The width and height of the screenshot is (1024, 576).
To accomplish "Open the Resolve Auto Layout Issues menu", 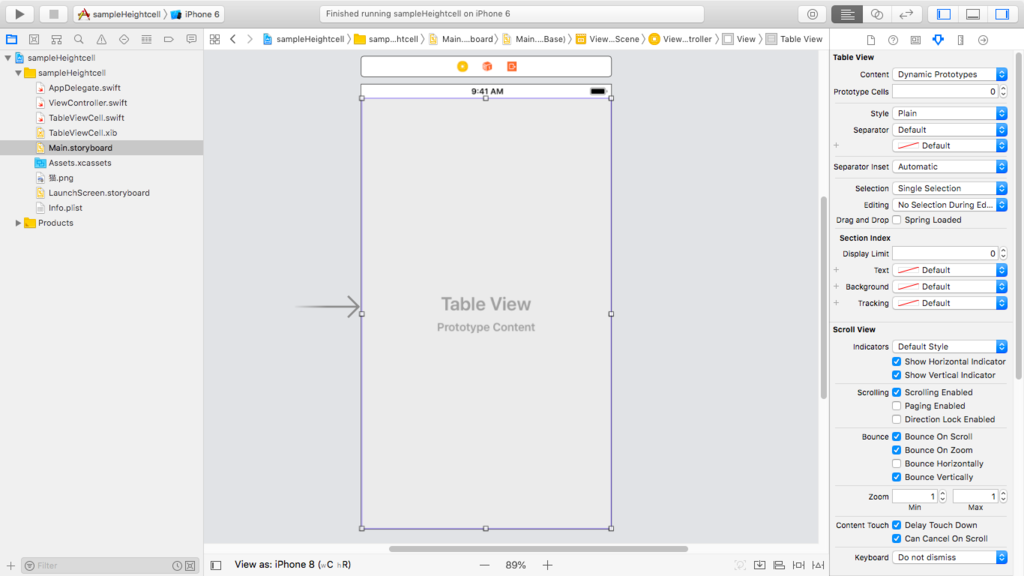I will click(818, 565).
